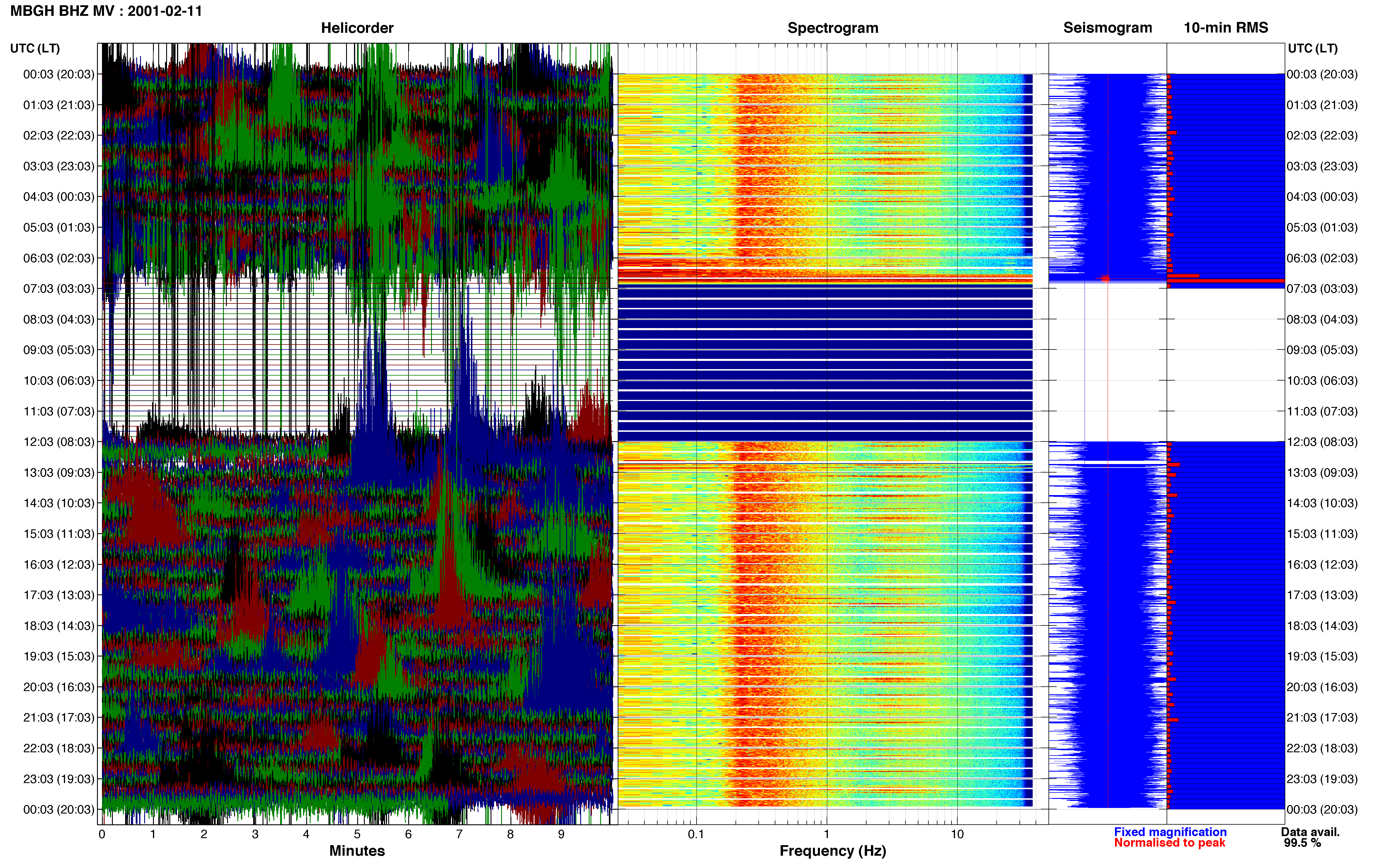Image resolution: width=1389 pixels, height=868 pixels.
Task: Click right-axis time label 07:03 (03:03)
Action: point(1322,288)
